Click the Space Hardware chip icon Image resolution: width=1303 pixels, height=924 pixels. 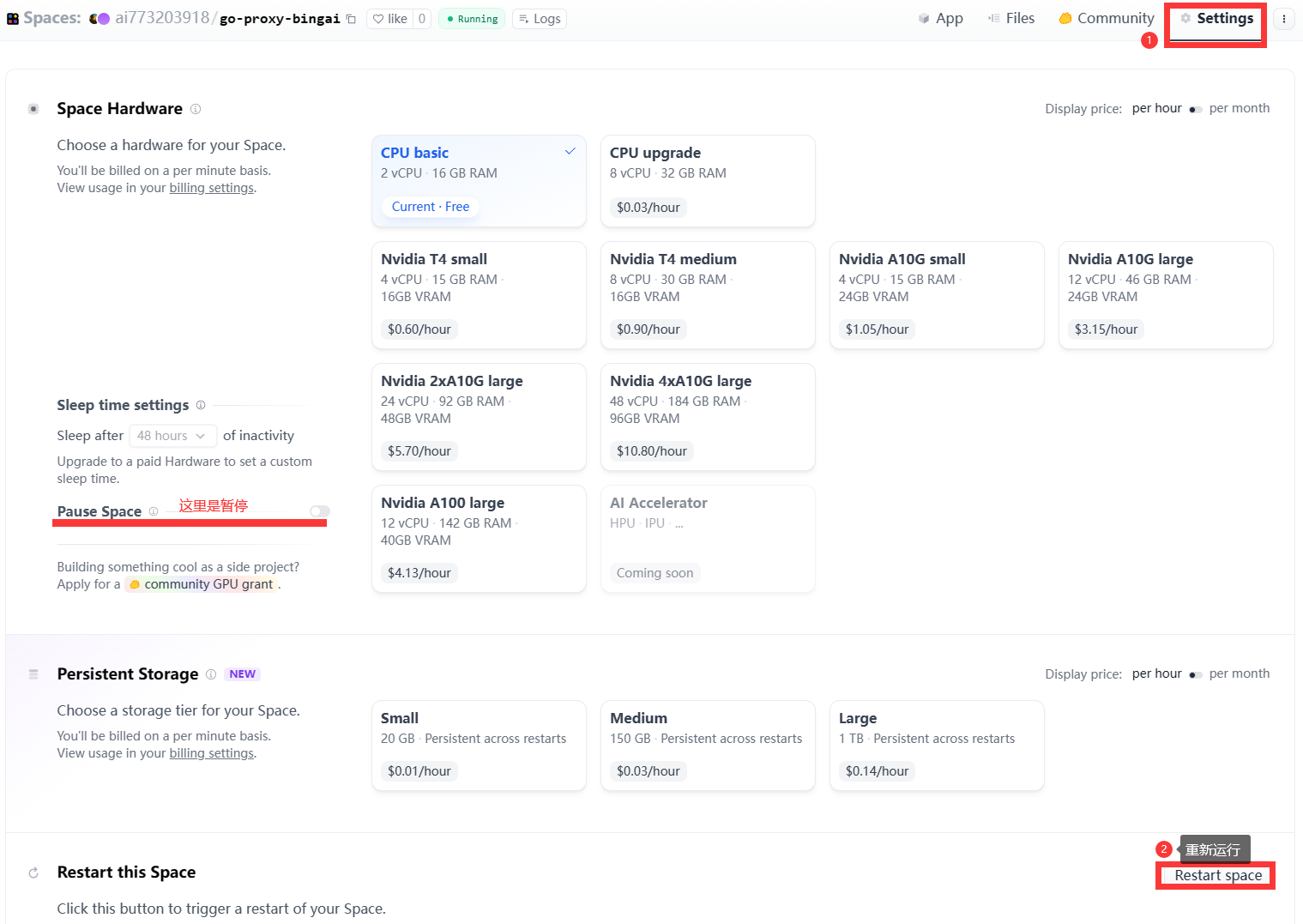[x=33, y=109]
